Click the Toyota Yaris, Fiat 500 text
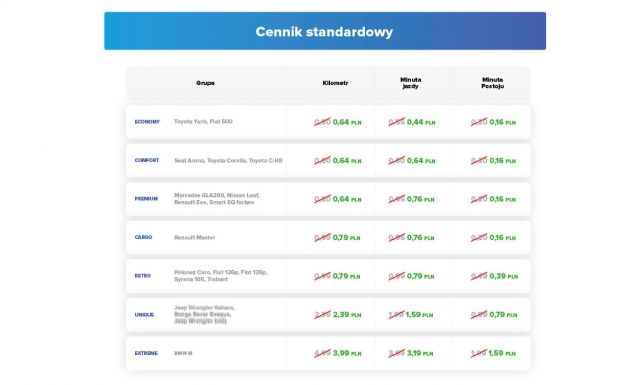 tap(203, 121)
